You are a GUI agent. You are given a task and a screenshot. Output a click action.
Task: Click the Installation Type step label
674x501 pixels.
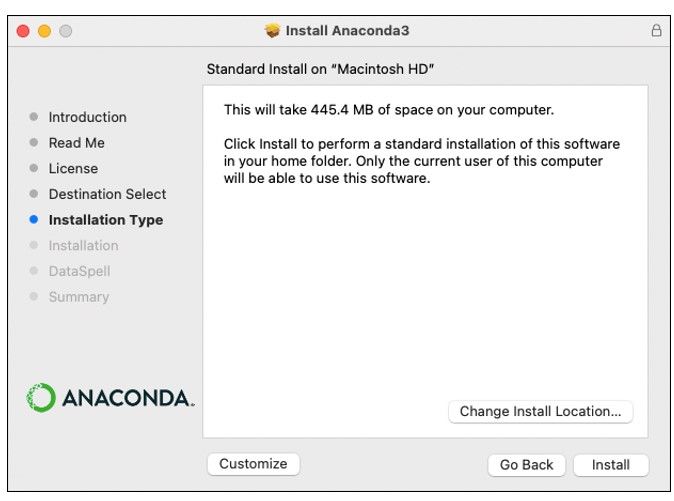105,220
